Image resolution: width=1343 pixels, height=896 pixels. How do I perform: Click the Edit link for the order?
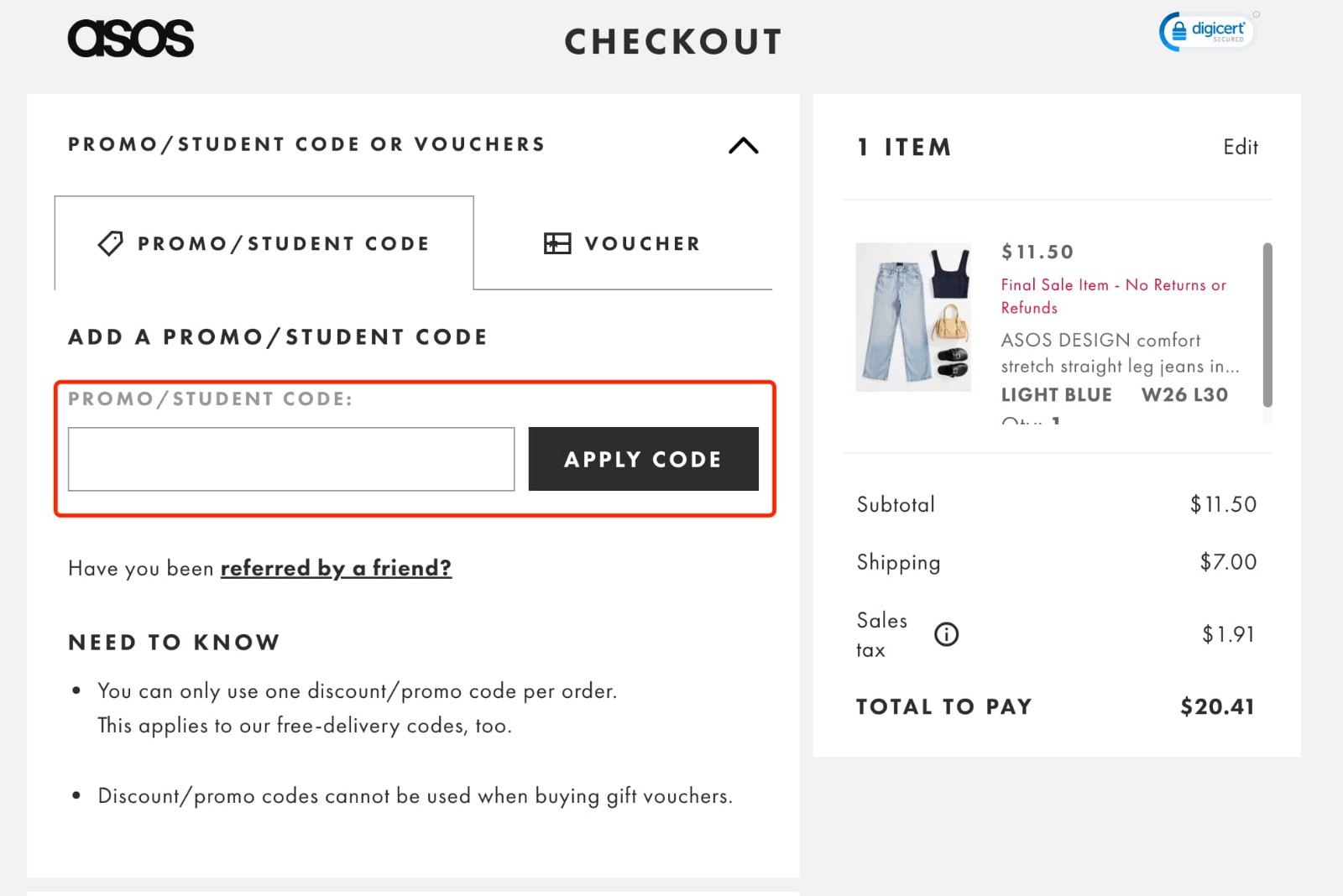click(1240, 147)
